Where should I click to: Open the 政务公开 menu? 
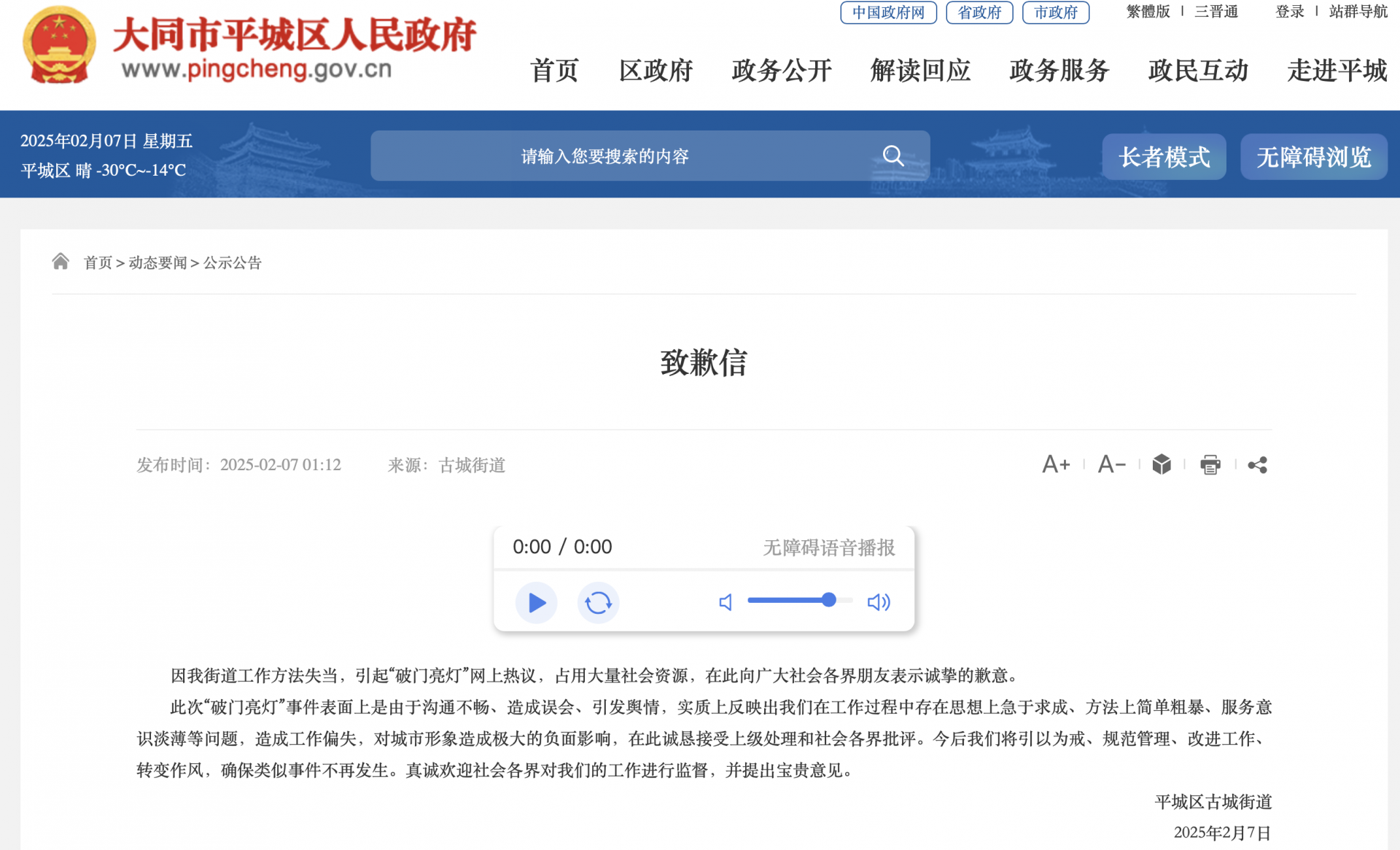point(782,71)
